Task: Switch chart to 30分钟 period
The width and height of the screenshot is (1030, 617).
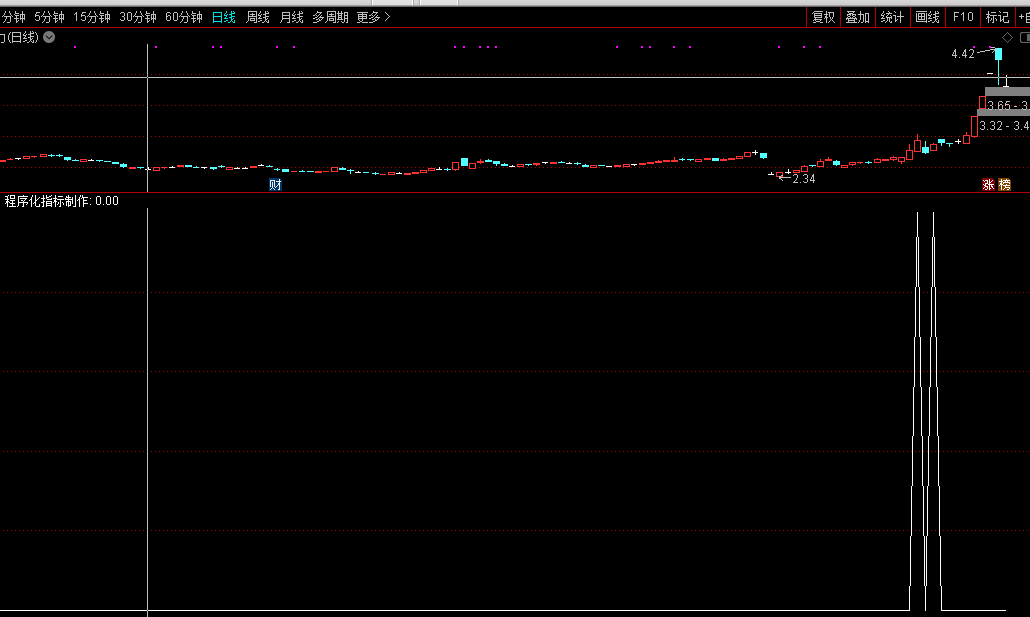Action: click(137, 17)
